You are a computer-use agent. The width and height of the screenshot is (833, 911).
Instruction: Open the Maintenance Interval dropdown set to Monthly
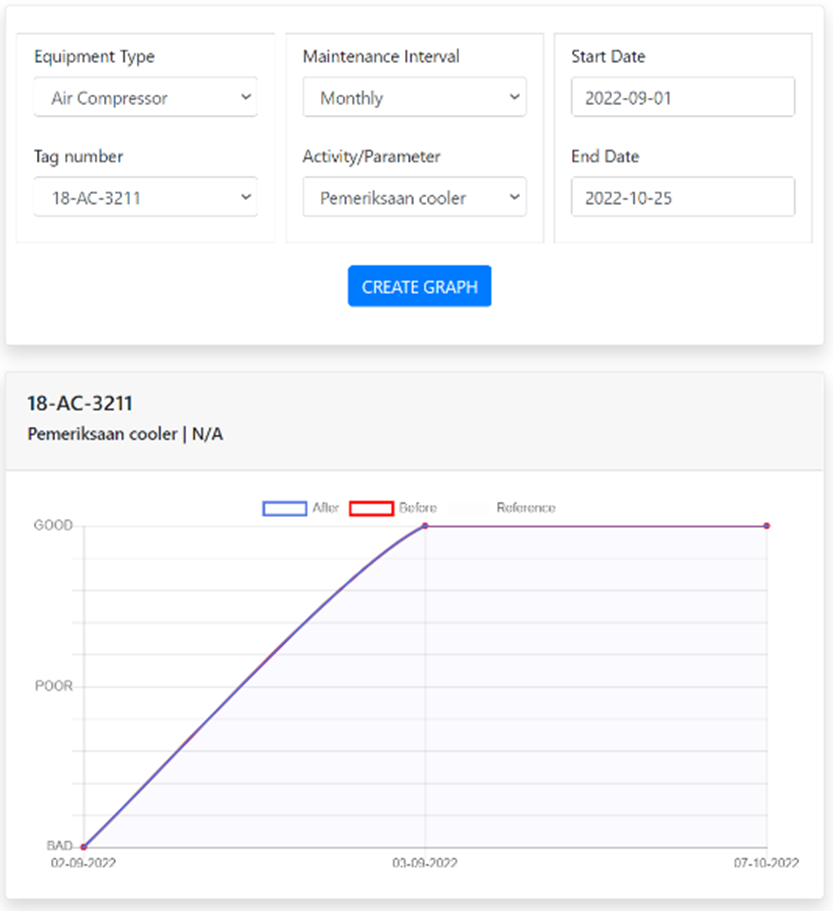pyautogui.click(x=414, y=98)
